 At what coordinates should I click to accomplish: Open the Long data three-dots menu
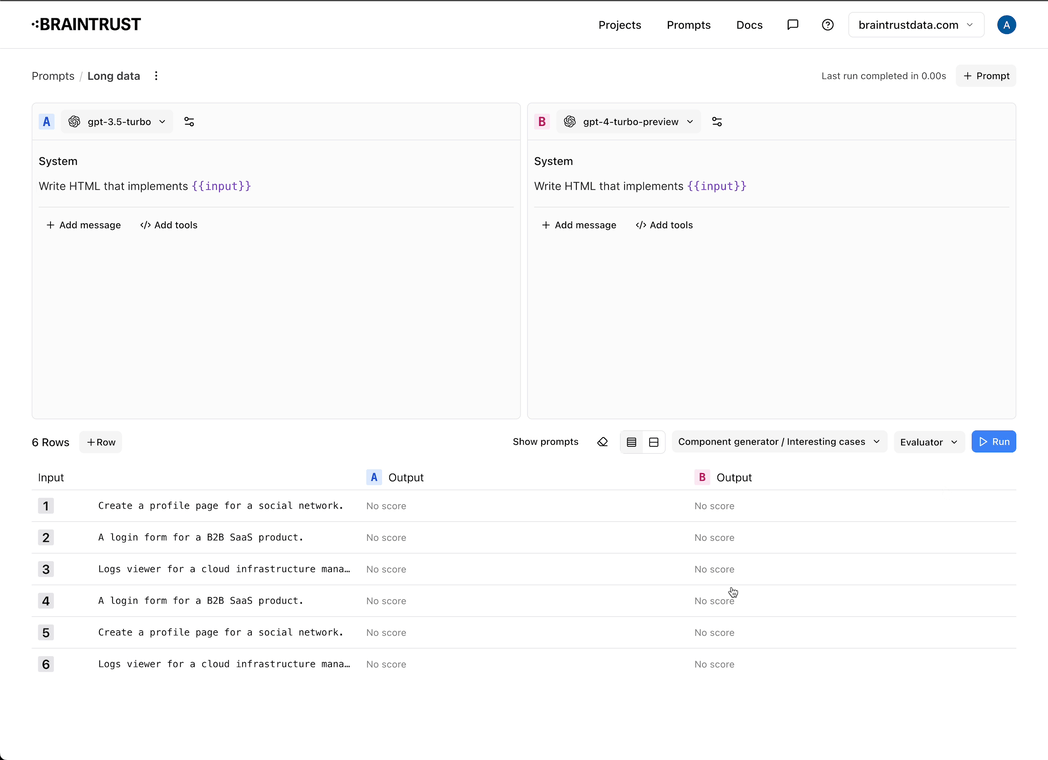tap(156, 76)
